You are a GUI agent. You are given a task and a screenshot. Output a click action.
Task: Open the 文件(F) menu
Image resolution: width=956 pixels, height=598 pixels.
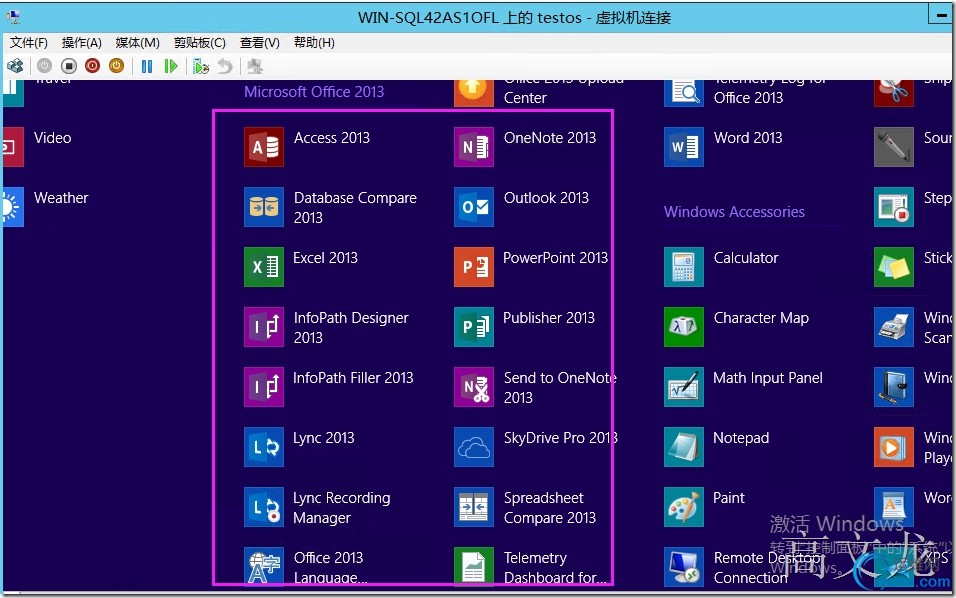[x=29, y=43]
